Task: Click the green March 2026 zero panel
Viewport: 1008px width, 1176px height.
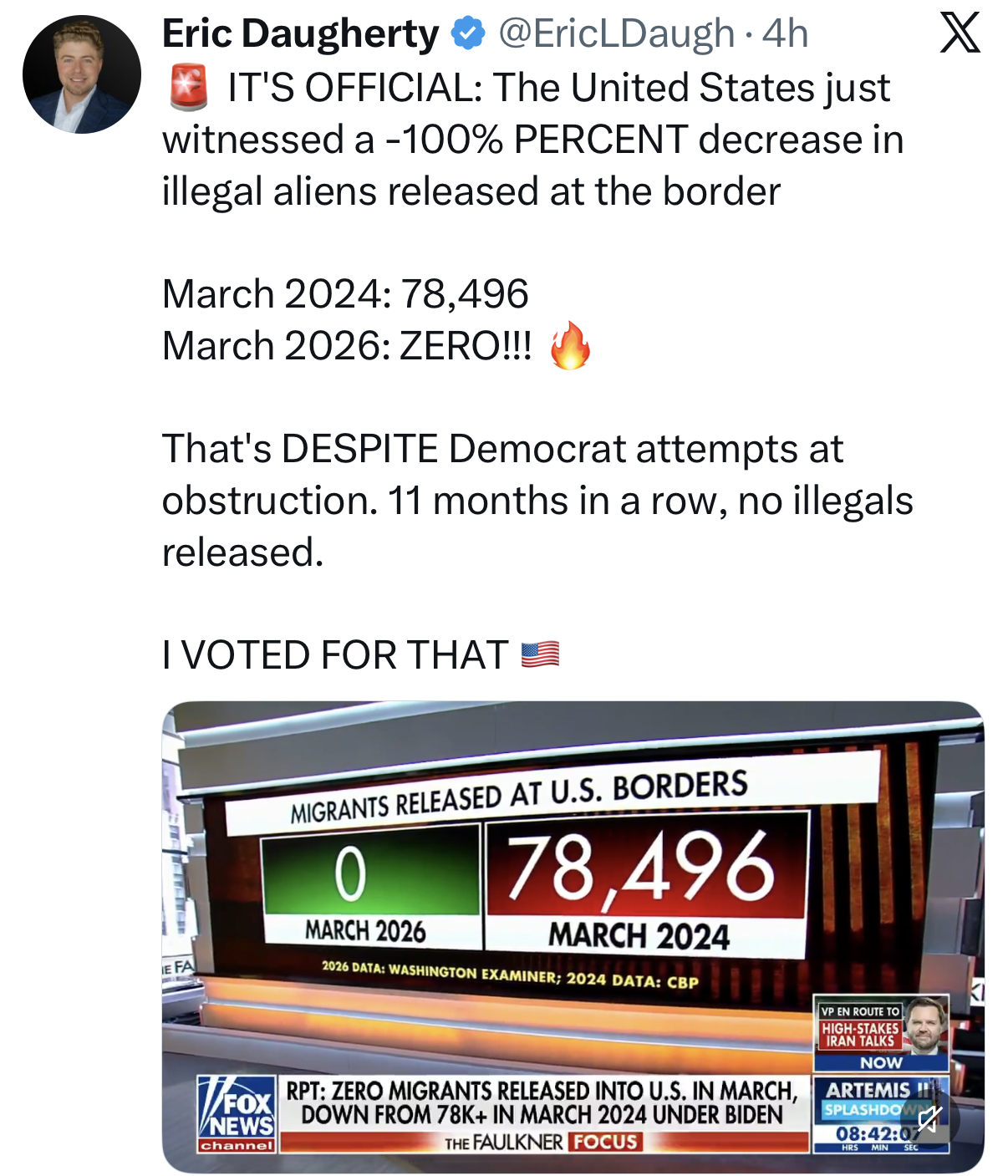Action: (370, 873)
